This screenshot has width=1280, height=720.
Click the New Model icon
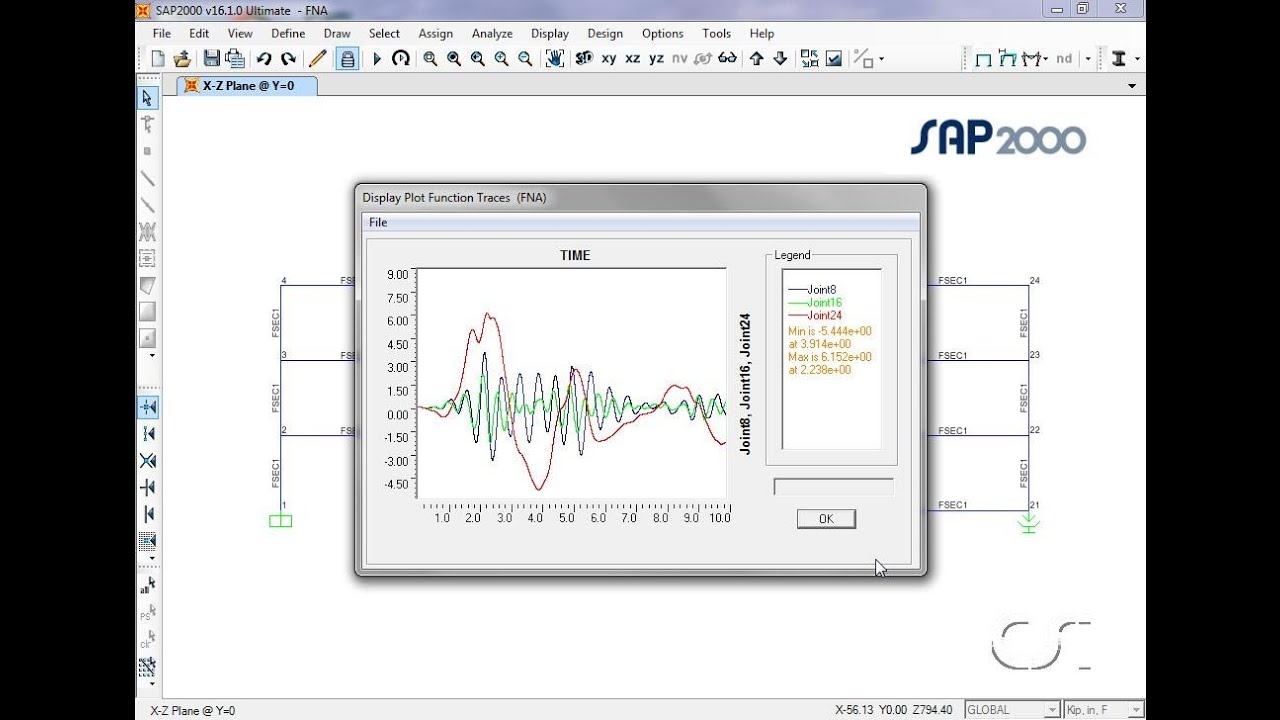coord(158,59)
